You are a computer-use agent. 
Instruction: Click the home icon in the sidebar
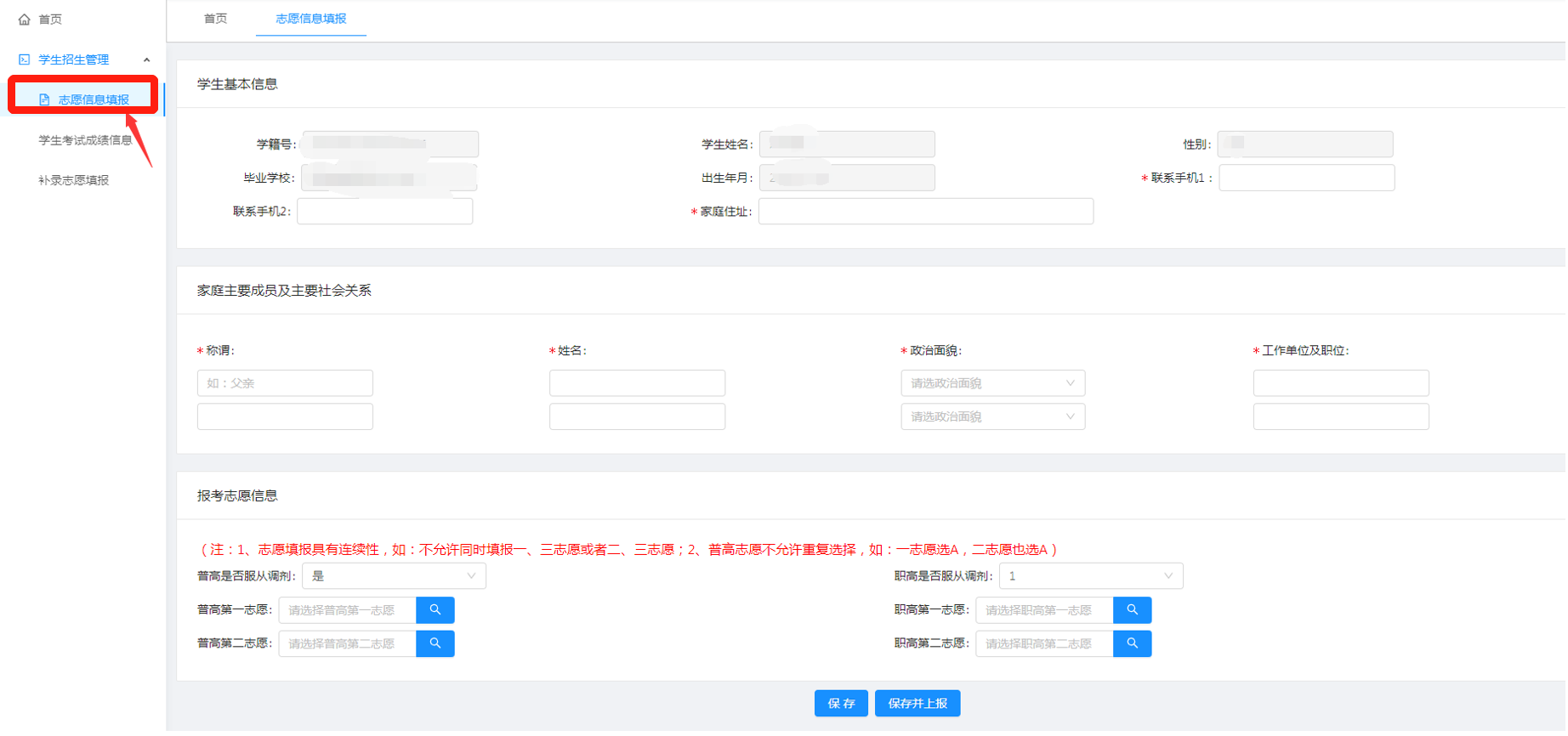24,19
